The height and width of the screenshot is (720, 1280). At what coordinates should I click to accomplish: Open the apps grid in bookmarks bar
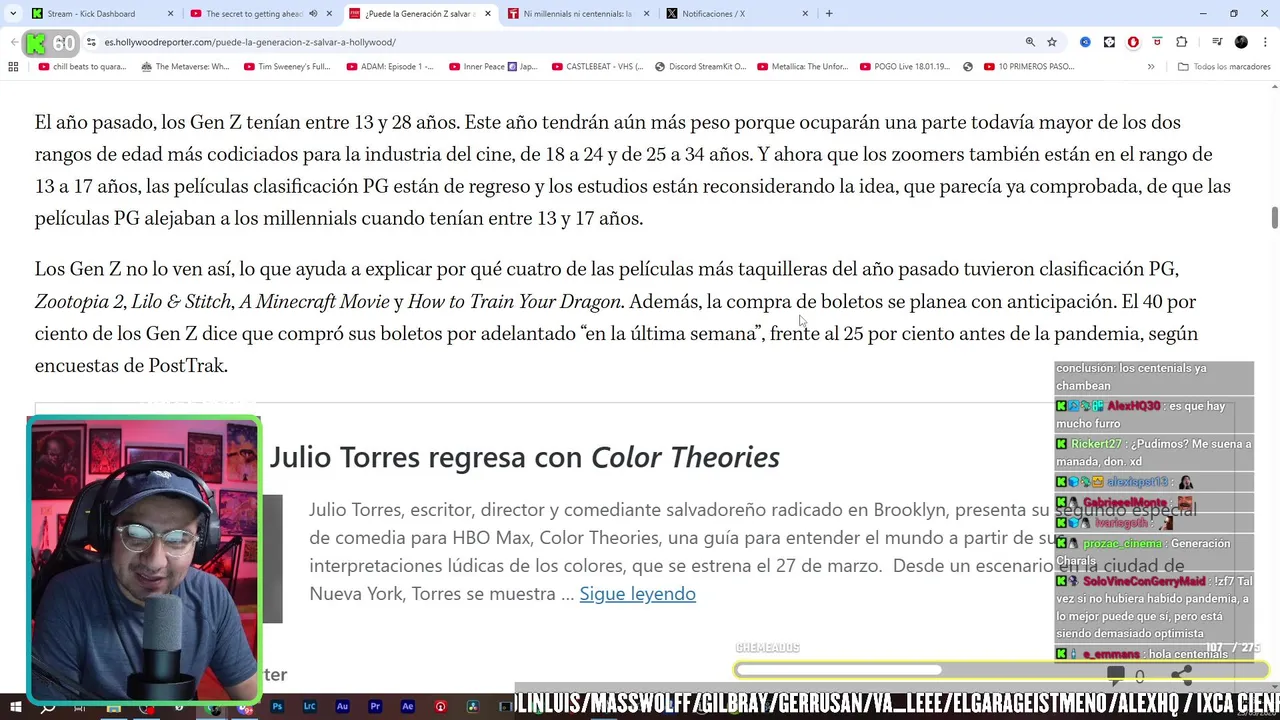[x=13, y=67]
